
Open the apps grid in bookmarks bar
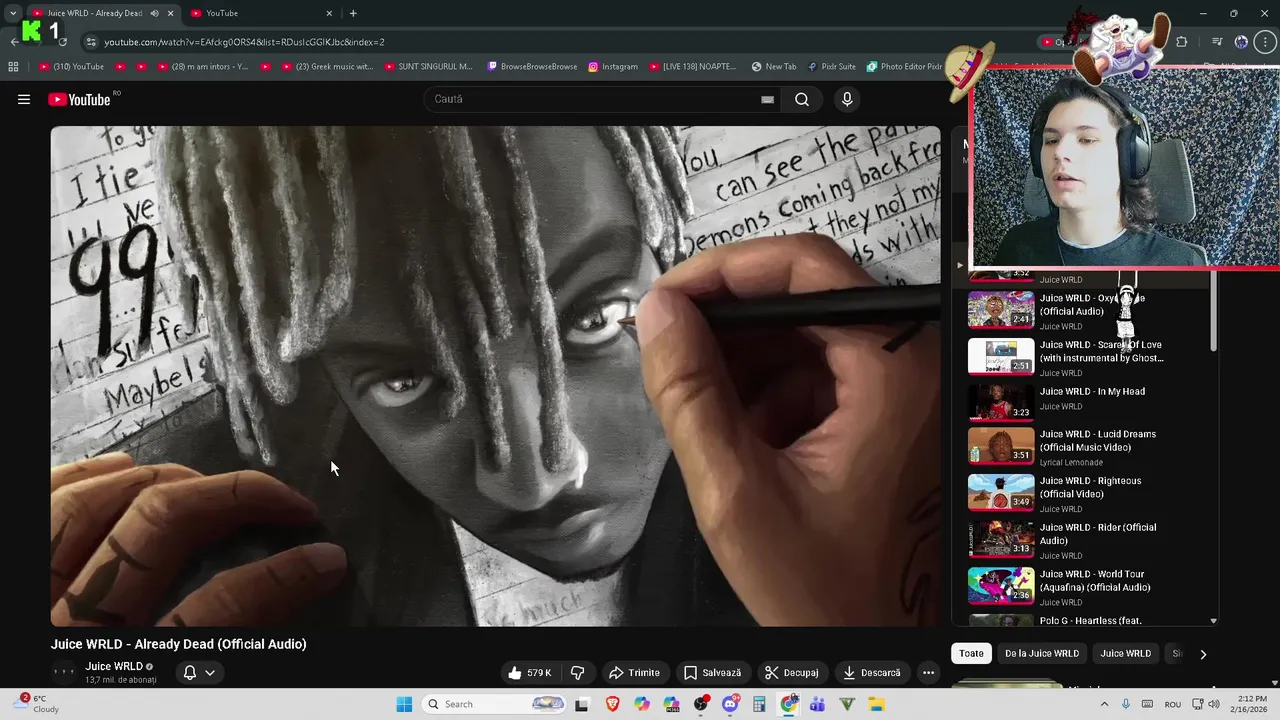[x=13, y=67]
